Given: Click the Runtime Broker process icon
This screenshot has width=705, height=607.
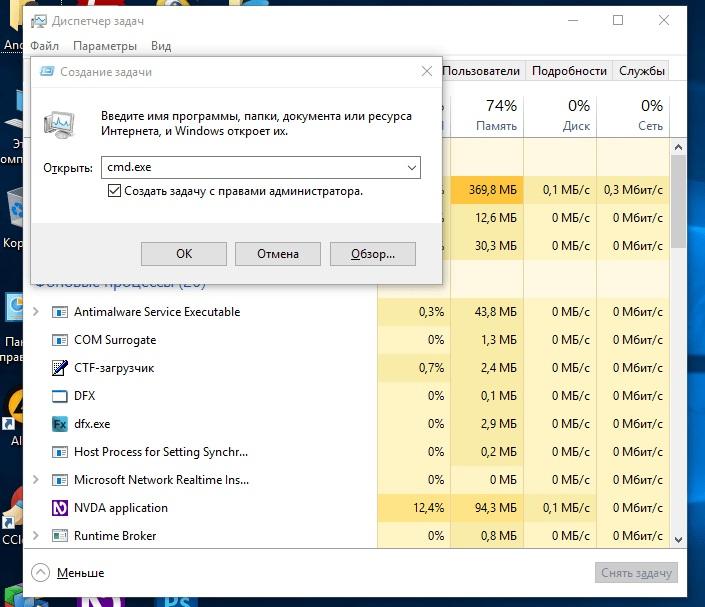Looking at the screenshot, I should (60, 536).
